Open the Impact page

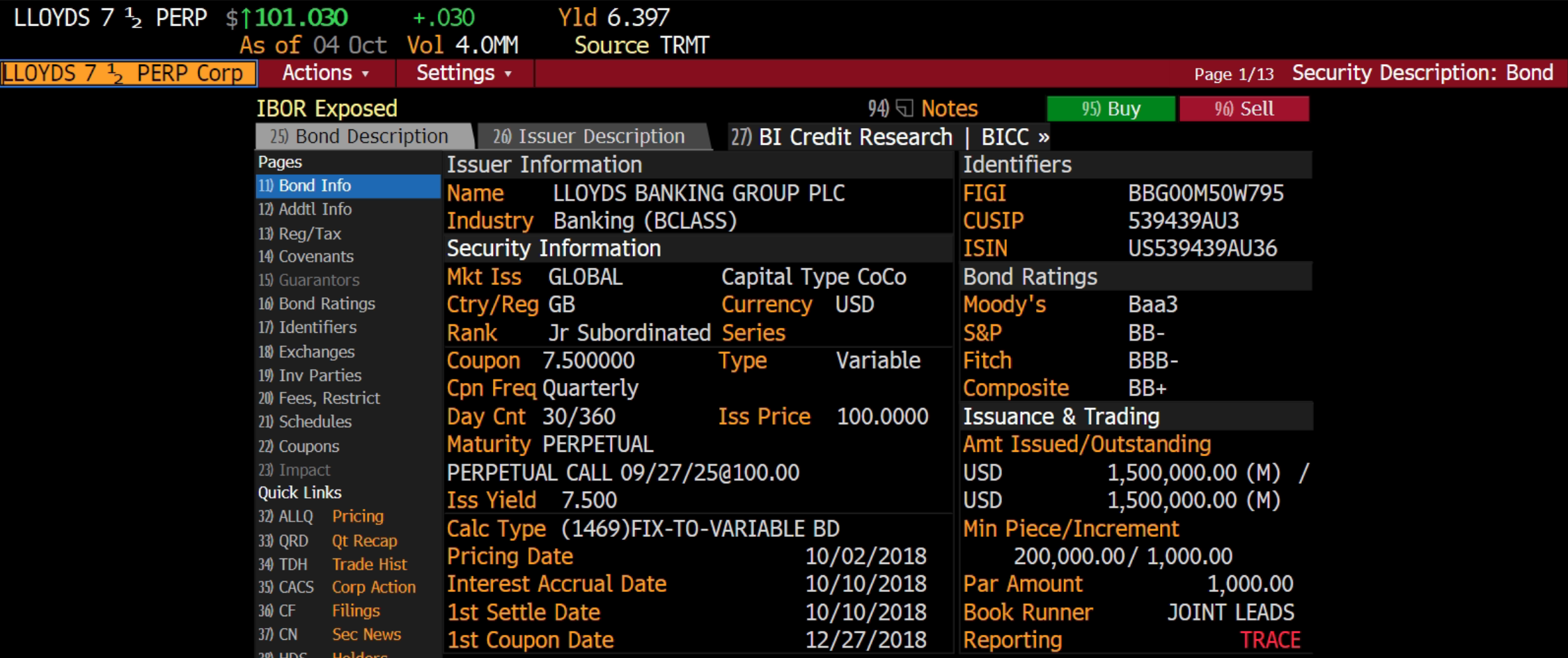point(348,470)
